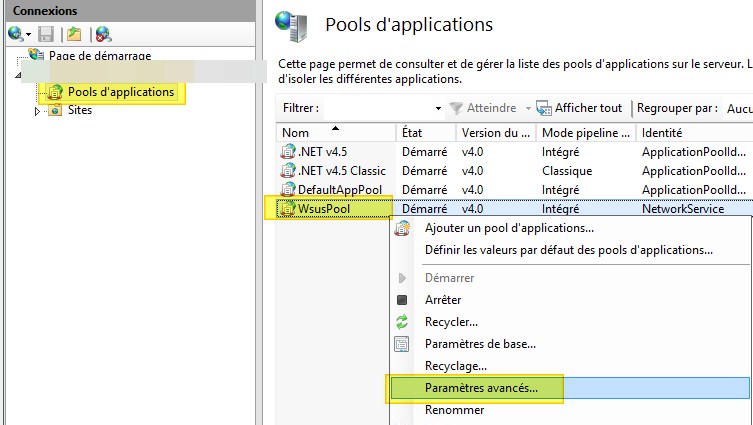Choose Arrêter in the context menu
This screenshot has height=425, width=753.
443,300
